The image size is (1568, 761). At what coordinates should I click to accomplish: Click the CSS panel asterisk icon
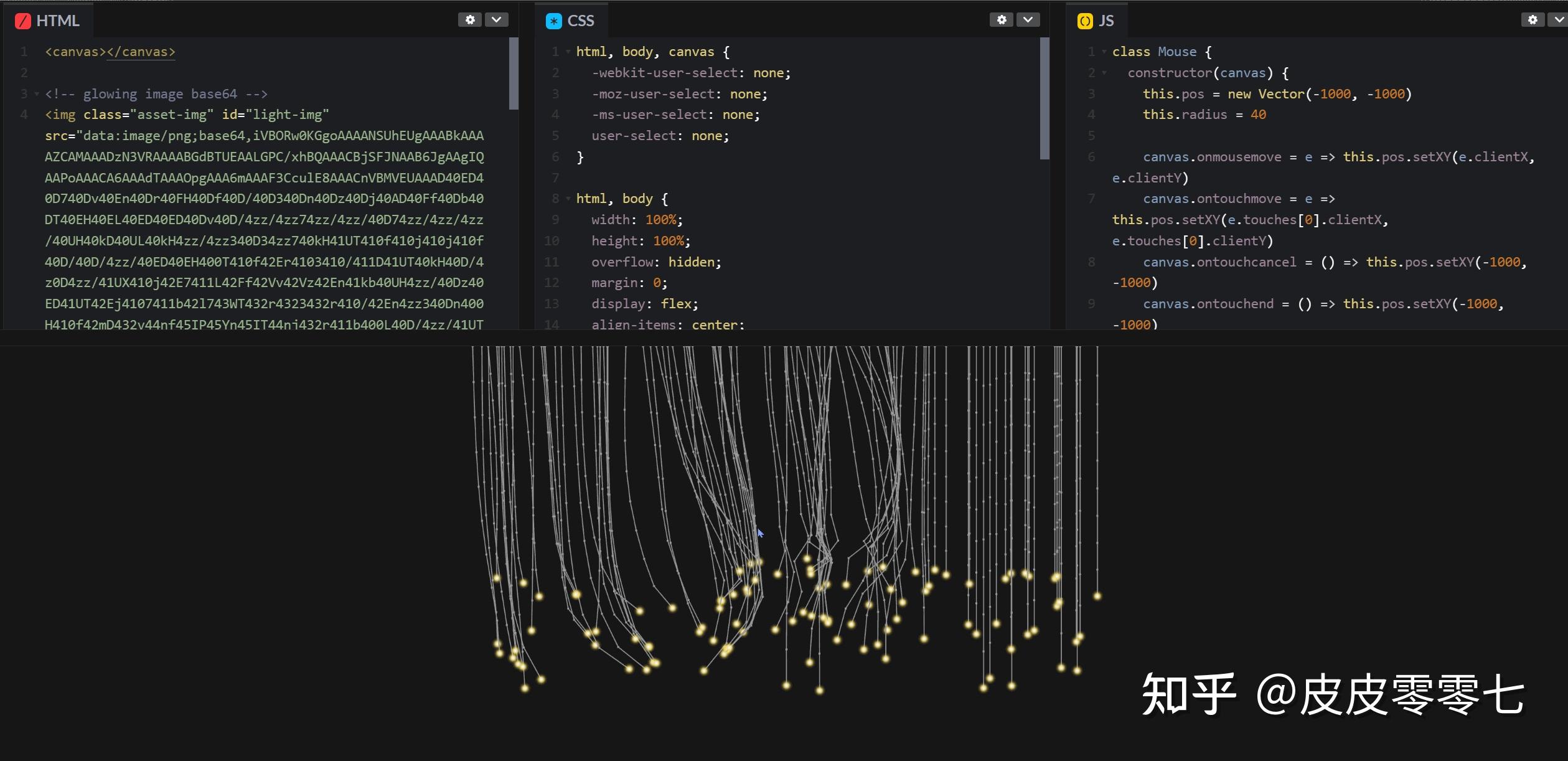(x=553, y=21)
